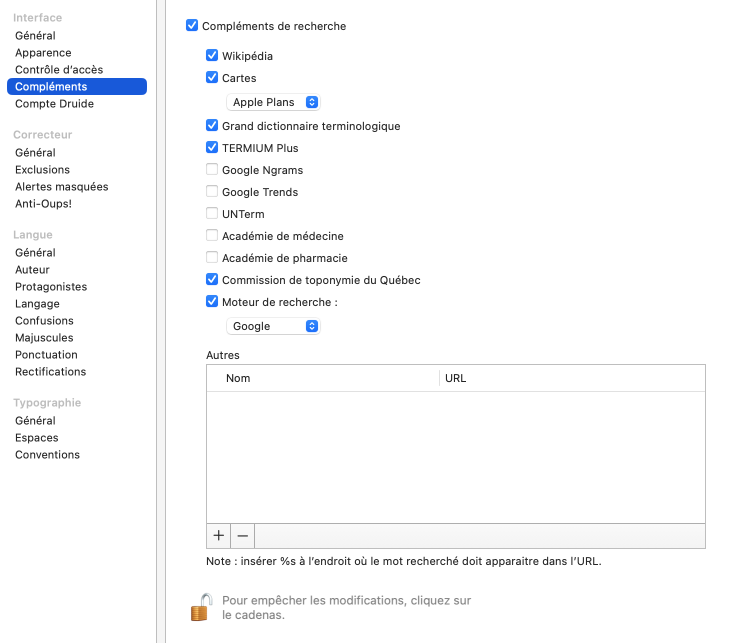The height and width of the screenshot is (643, 742).
Task: Select Apparence in the Interface section
Action: 43,53
